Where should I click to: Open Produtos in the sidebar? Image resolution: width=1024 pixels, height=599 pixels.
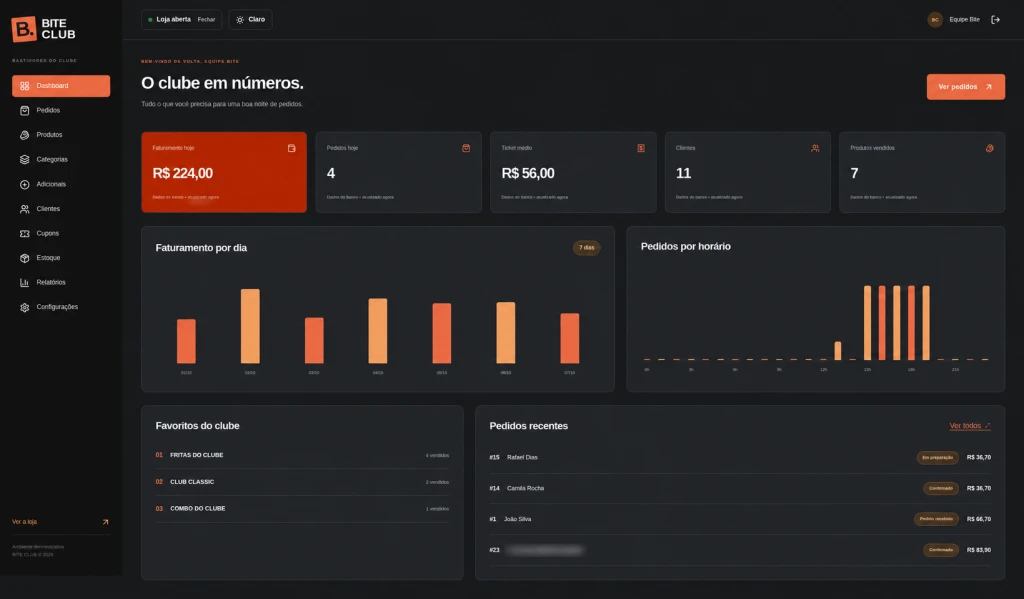pyautogui.click(x=61, y=135)
